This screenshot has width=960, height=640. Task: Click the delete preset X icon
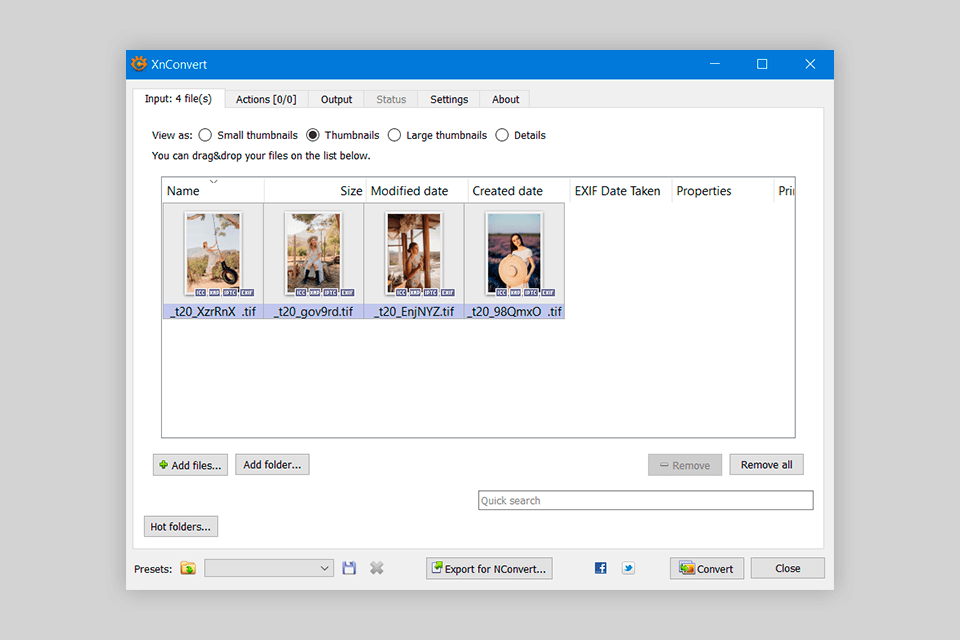[377, 568]
